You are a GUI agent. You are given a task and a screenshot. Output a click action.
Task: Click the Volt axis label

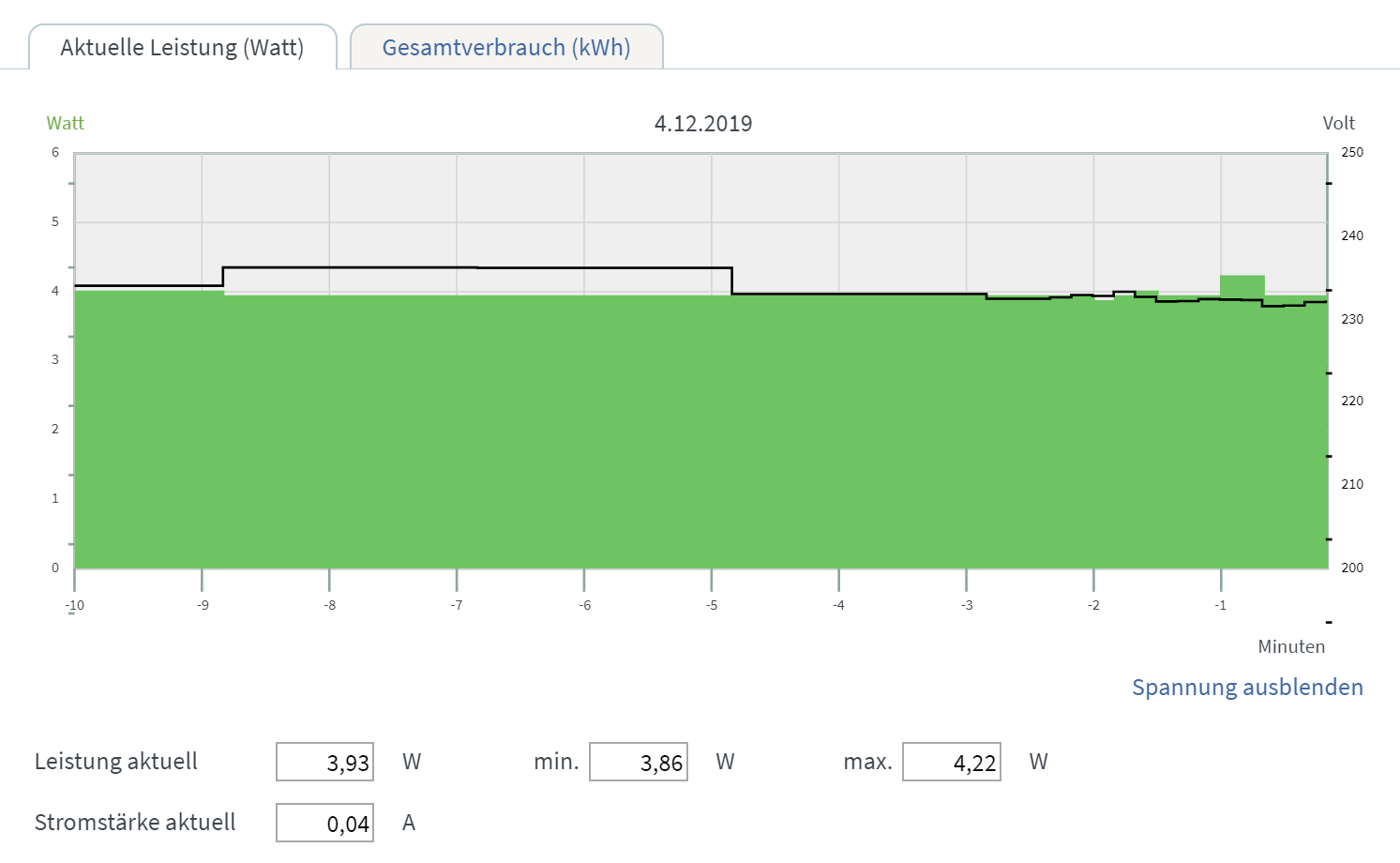[1338, 124]
